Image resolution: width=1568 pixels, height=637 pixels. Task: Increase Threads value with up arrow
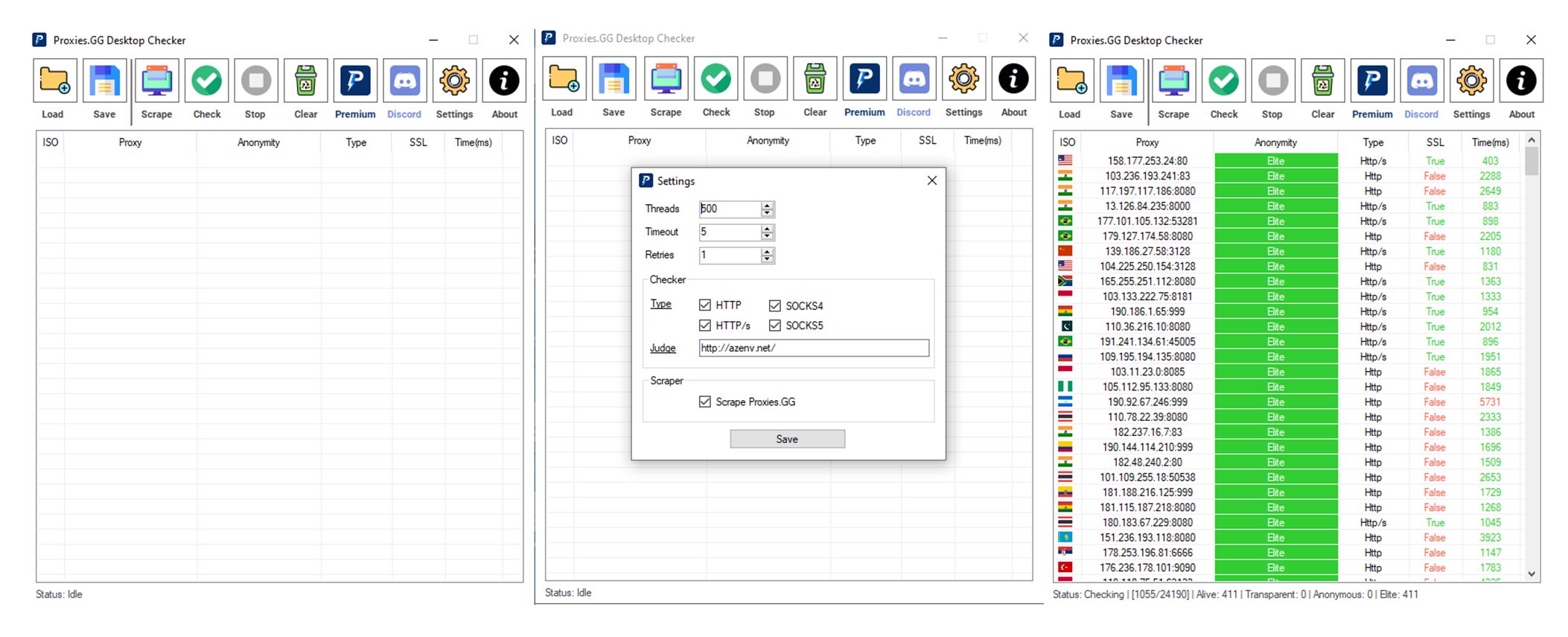click(768, 205)
